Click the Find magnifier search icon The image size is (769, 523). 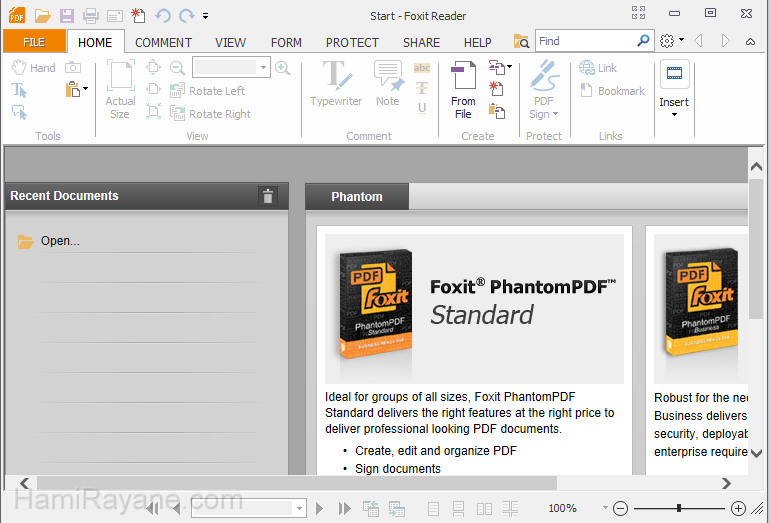(x=643, y=41)
